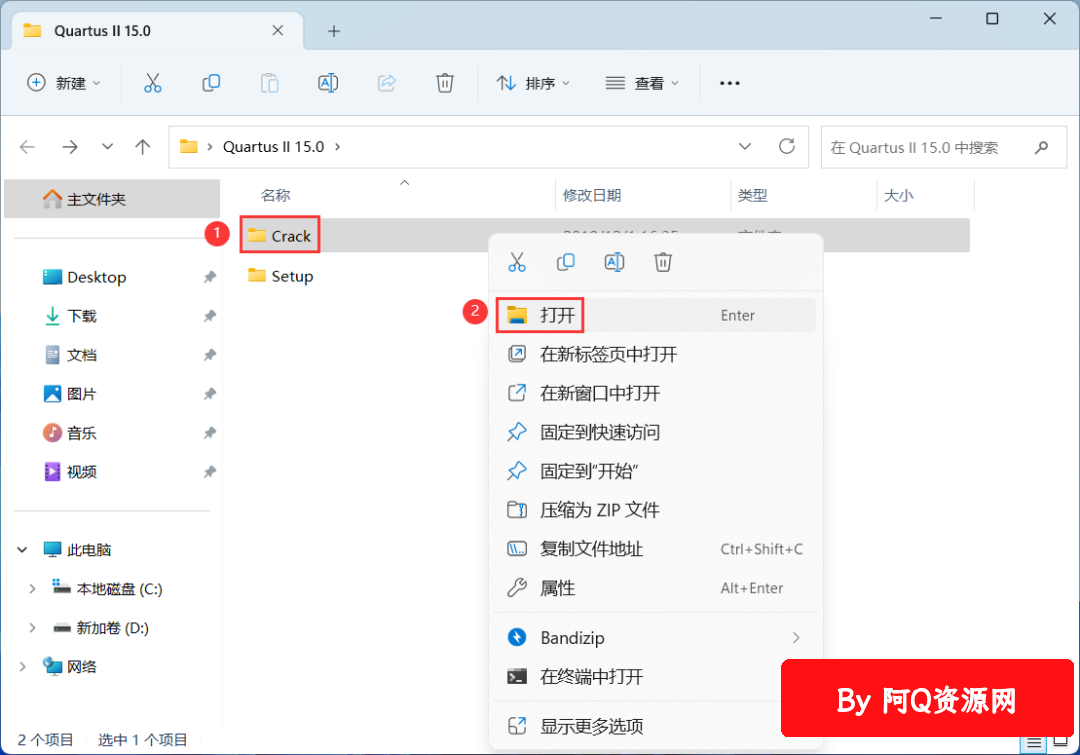Go forward with the right arrow
1080x755 pixels.
tap(70, 147)
